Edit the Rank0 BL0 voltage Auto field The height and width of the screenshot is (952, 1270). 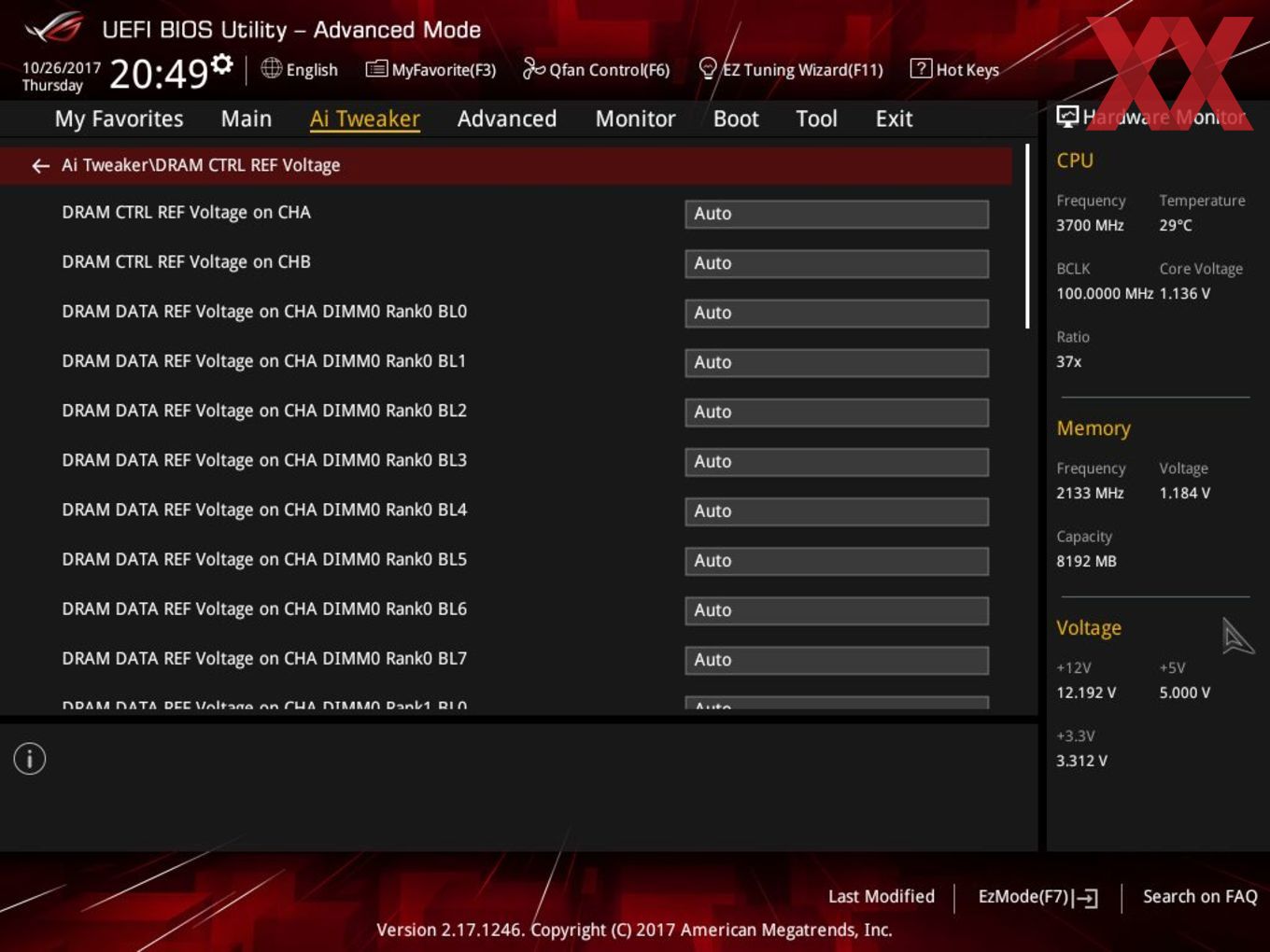837,313
